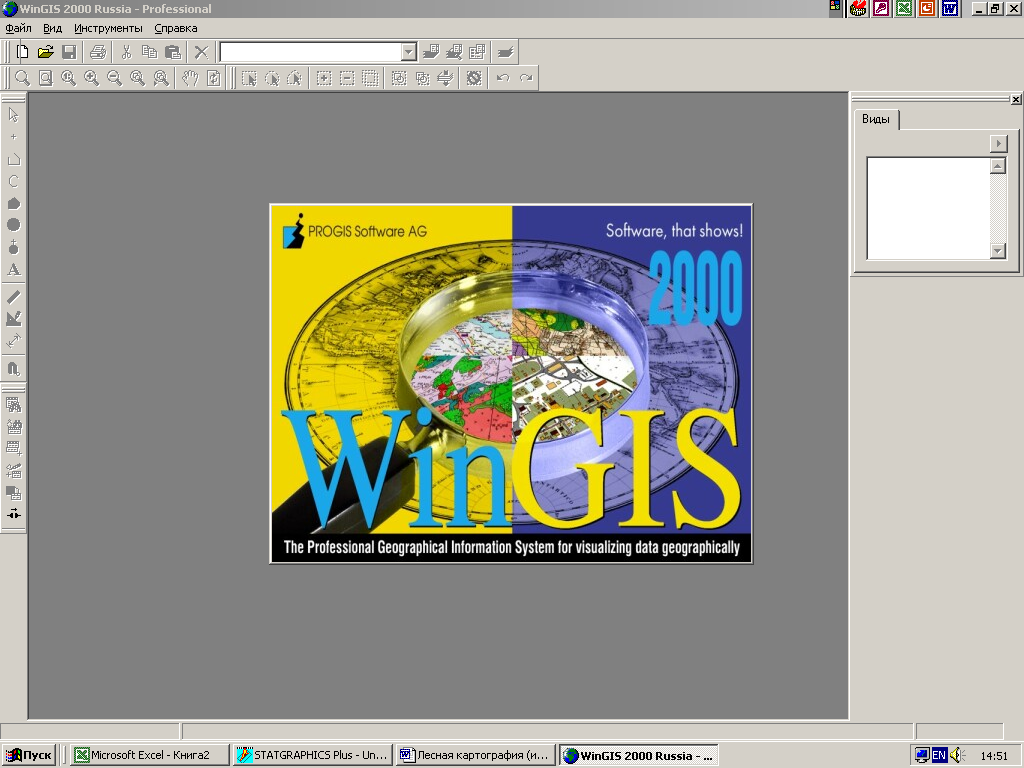Click the Copy icon in the toolbar
This screenshot has height=768, width=1024.
150,52
